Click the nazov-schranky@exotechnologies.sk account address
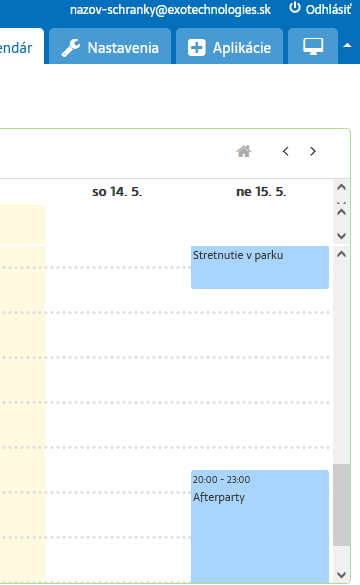 170,10
